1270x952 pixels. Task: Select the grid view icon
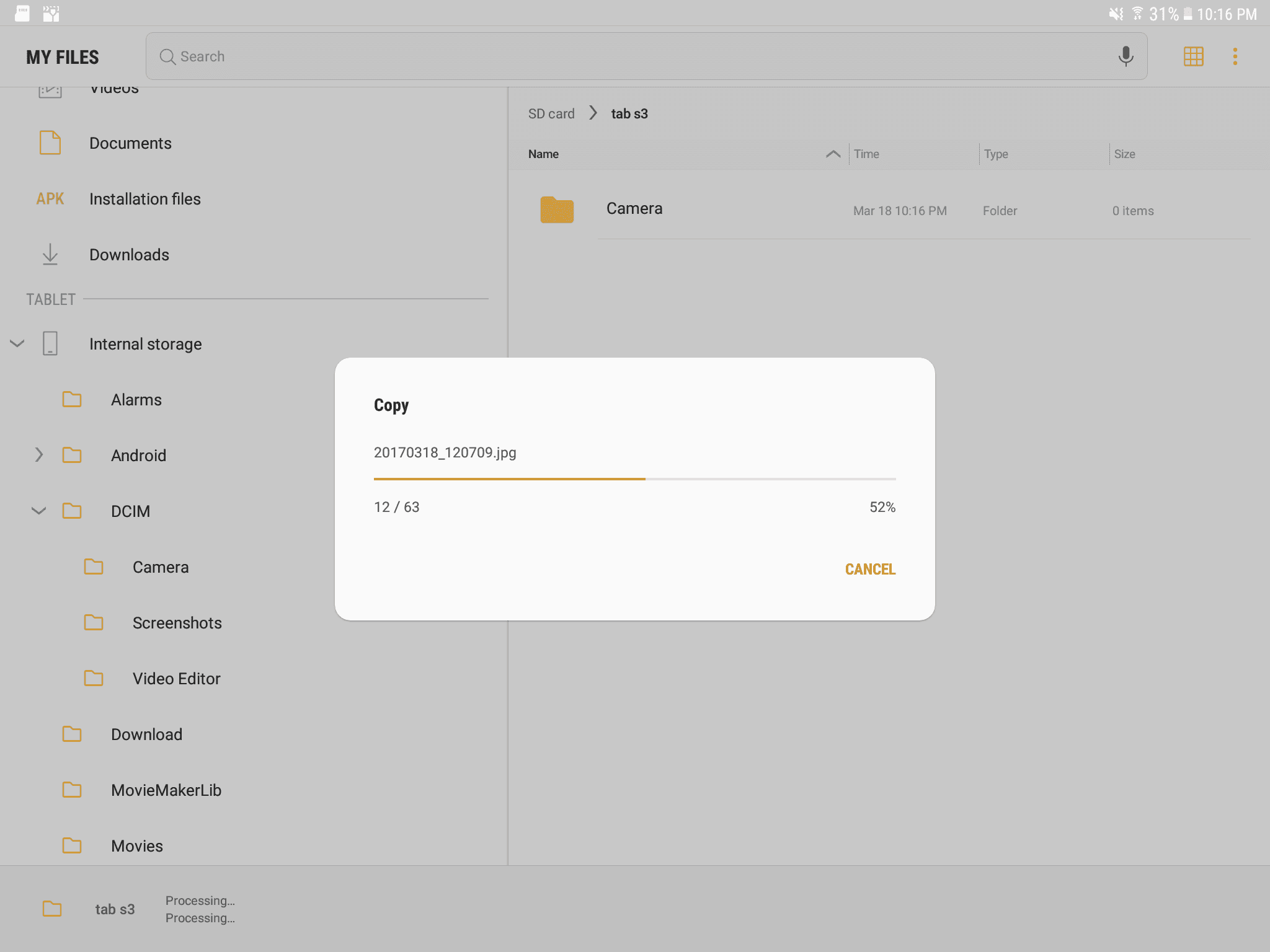click(1194, 56)
